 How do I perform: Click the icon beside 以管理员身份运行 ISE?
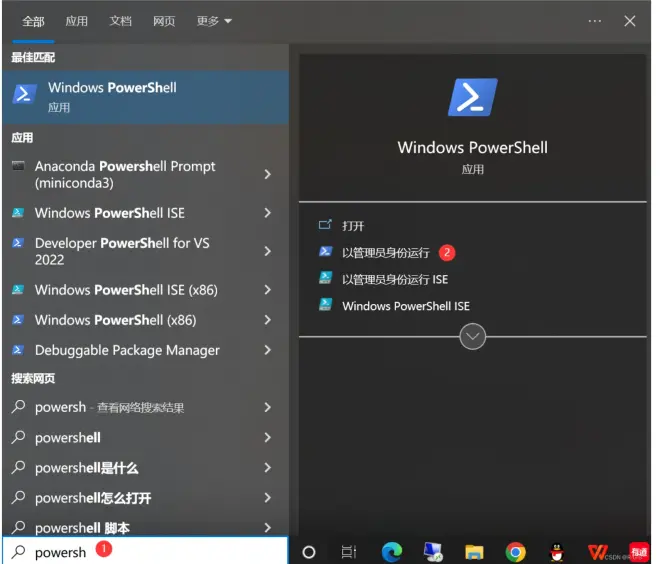pyautogui.click(x=325, y=278)
